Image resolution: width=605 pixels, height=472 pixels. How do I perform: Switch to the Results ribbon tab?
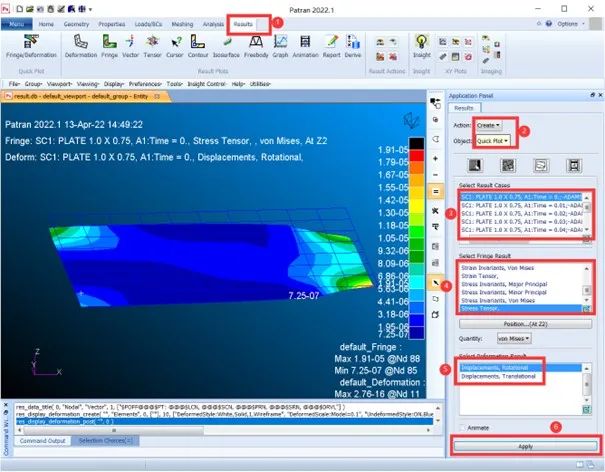point(243,24)
